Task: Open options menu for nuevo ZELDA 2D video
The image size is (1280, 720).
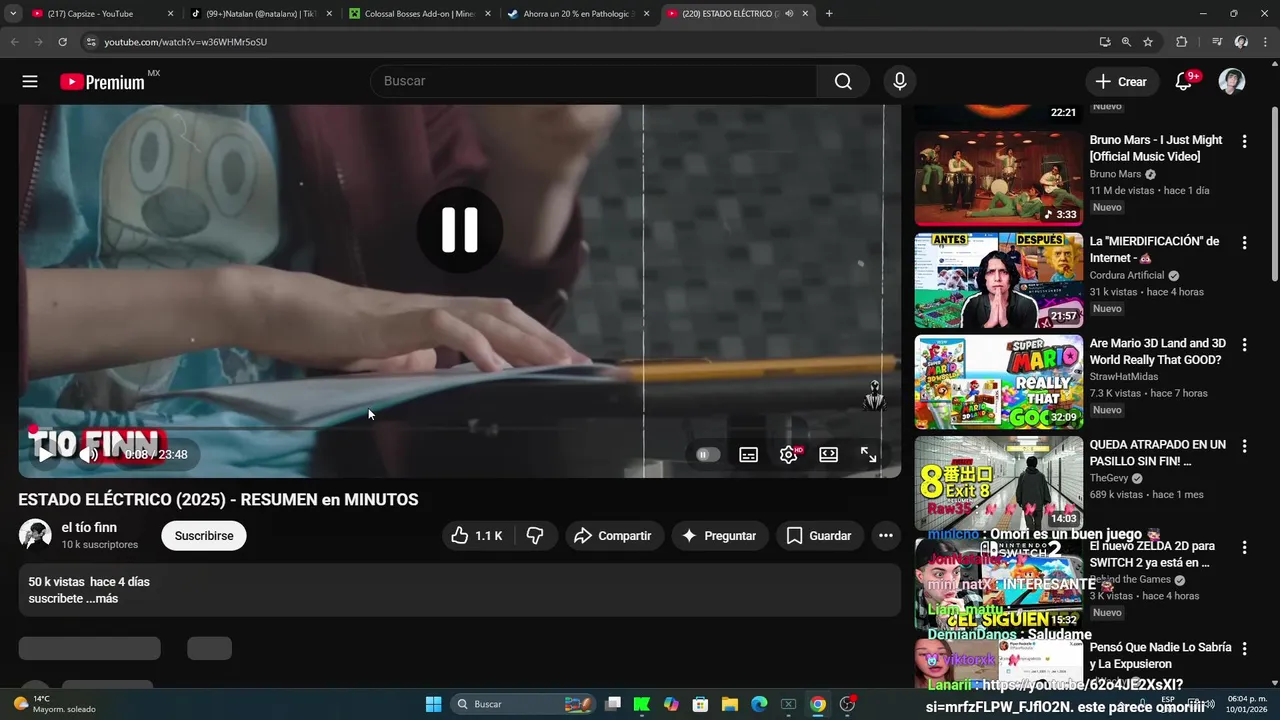Action: tap(1244, 548)
